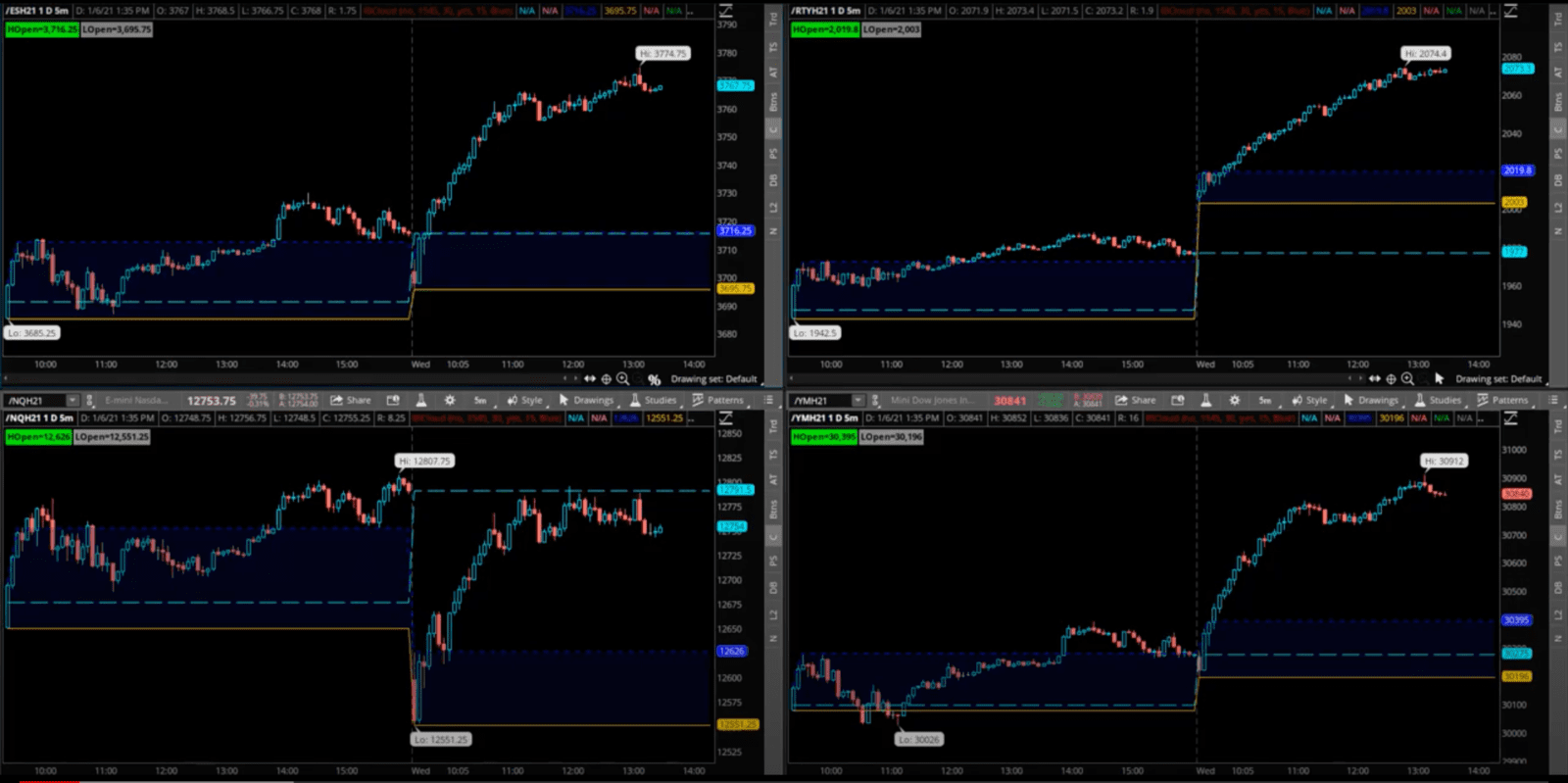This screenshot has height=783, width=1568.
Task: Open the Style dropdown in the /NQH21 toolbar
Action: coord(525,400)
